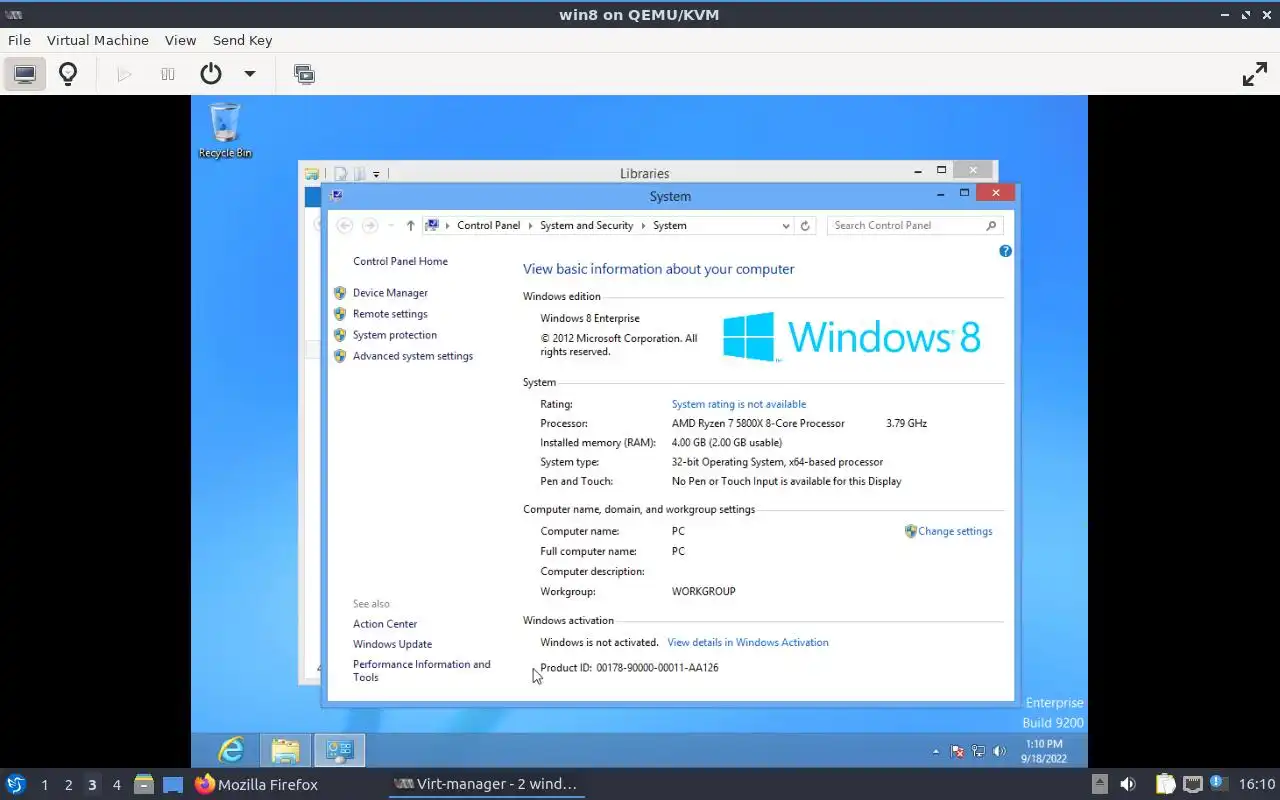This screenshot has width=1280, height=800.
Task: Focus the Search Control Panel field
Action: [x=906, y=226]
